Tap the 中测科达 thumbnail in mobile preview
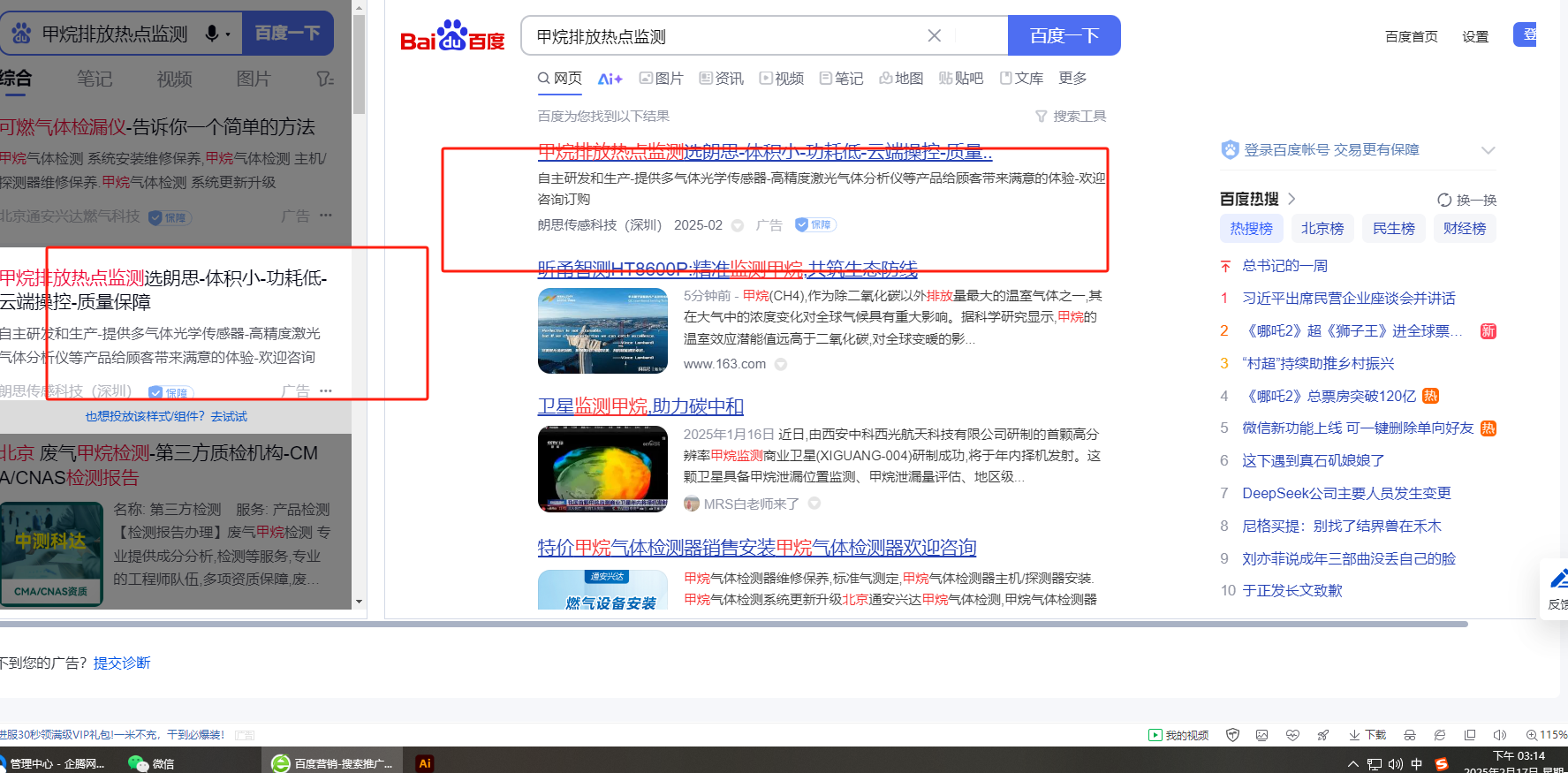This screenshot has height=773, width=1568. (x=51, y=554)
